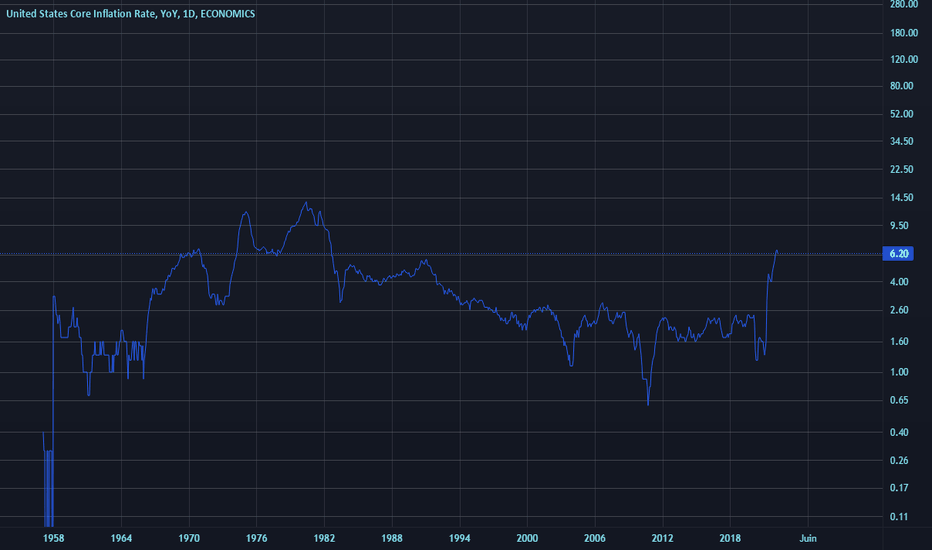Click the 1970 label on time axis

click(189, 538)
